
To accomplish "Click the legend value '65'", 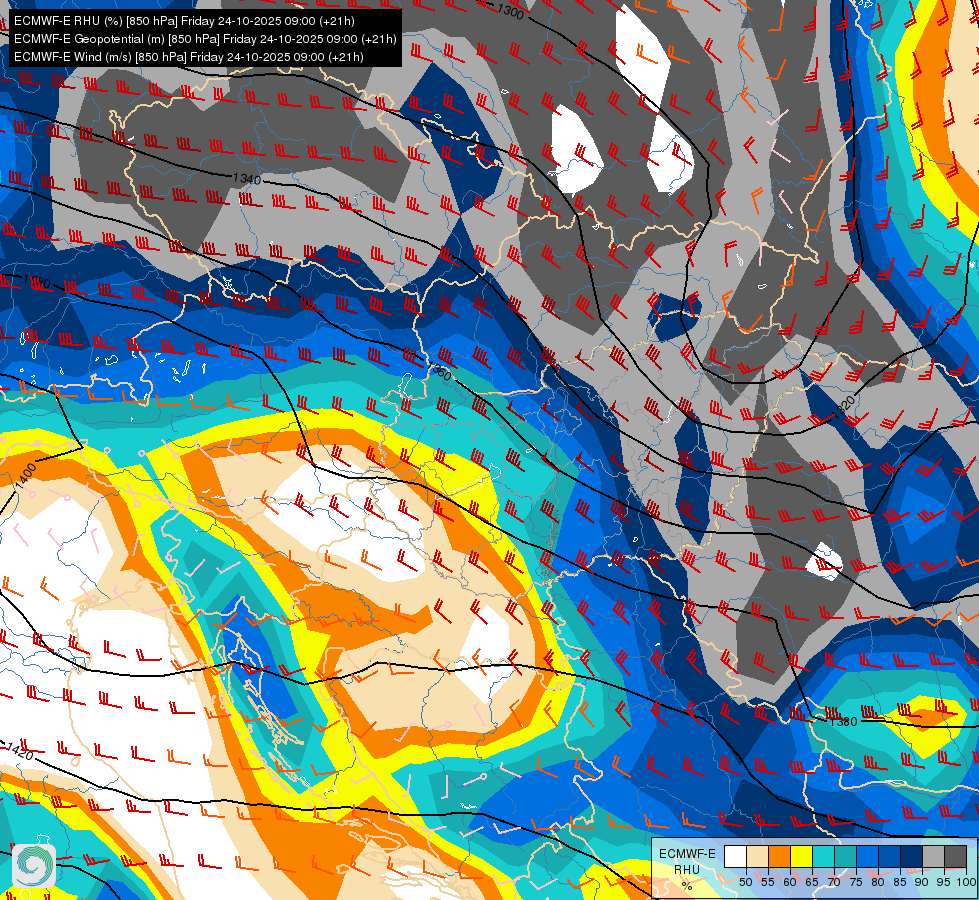I will pos(812,882).
